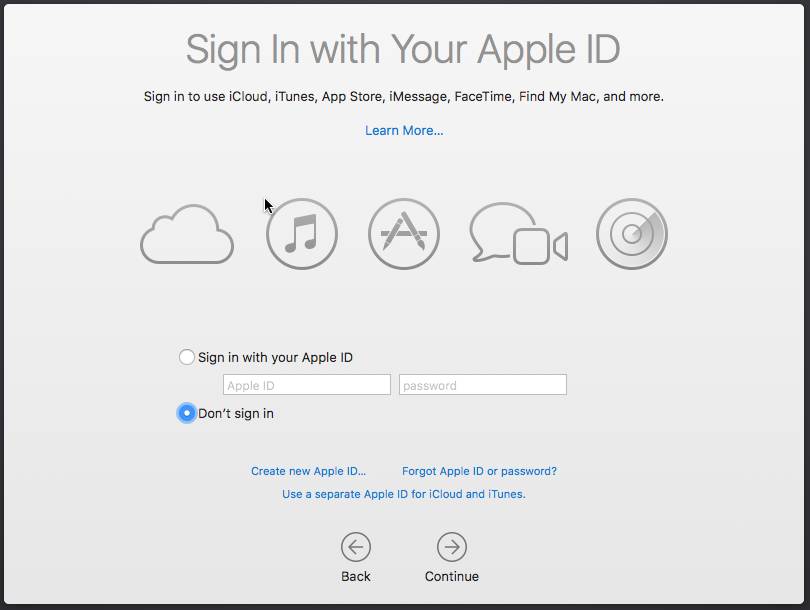The width and height of the screenshot is (810, 610).
Task: Click the iTunes music note icon
Action: (302, 234)
